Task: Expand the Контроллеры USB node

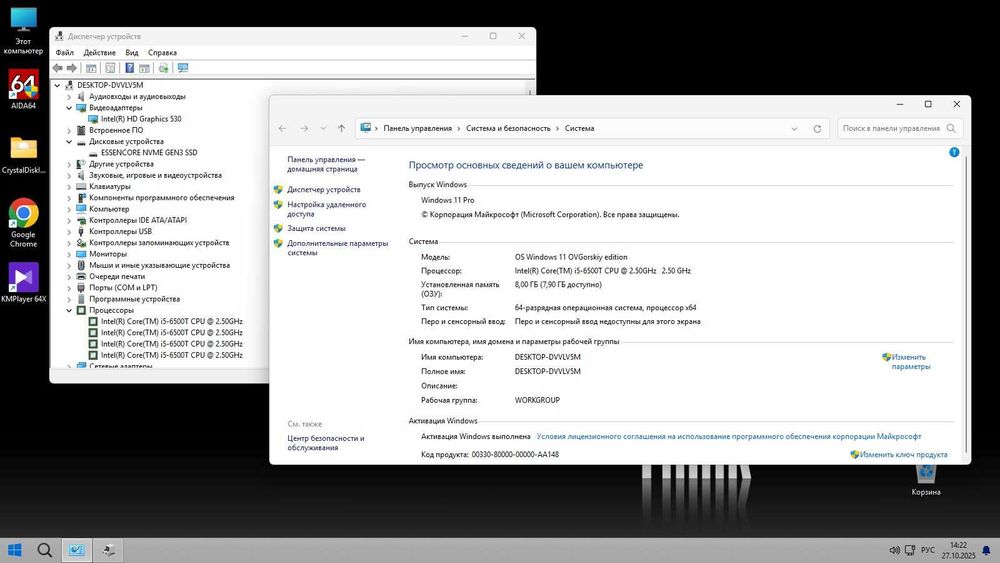Action: [x=69, y=231]
